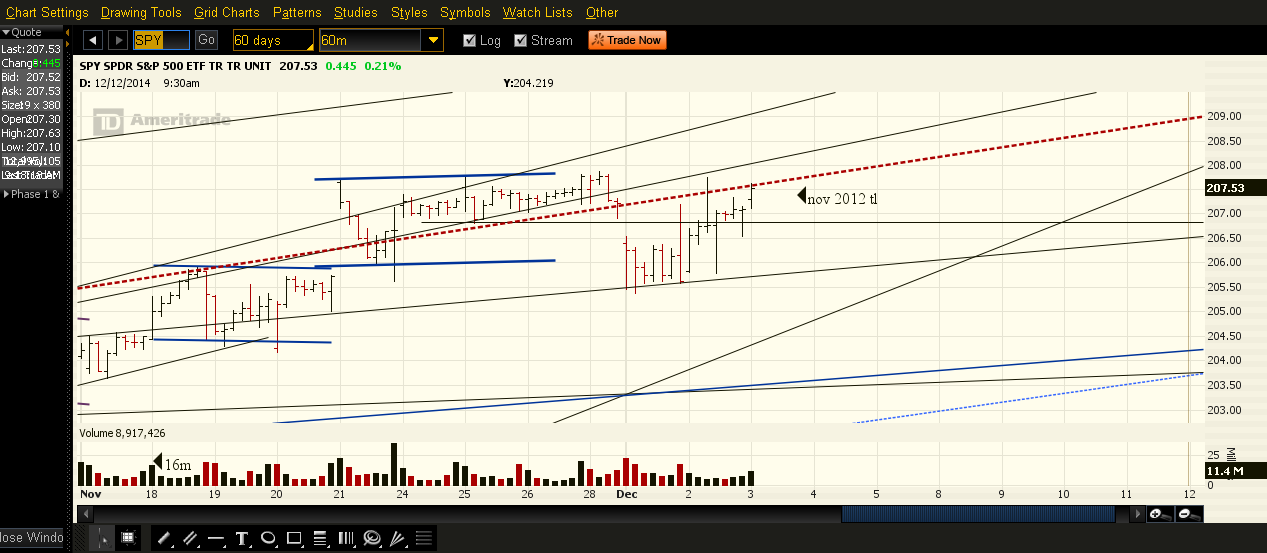Click the Ask: 207.53 quote row
1267x553 pixels.
coord(32,91)
